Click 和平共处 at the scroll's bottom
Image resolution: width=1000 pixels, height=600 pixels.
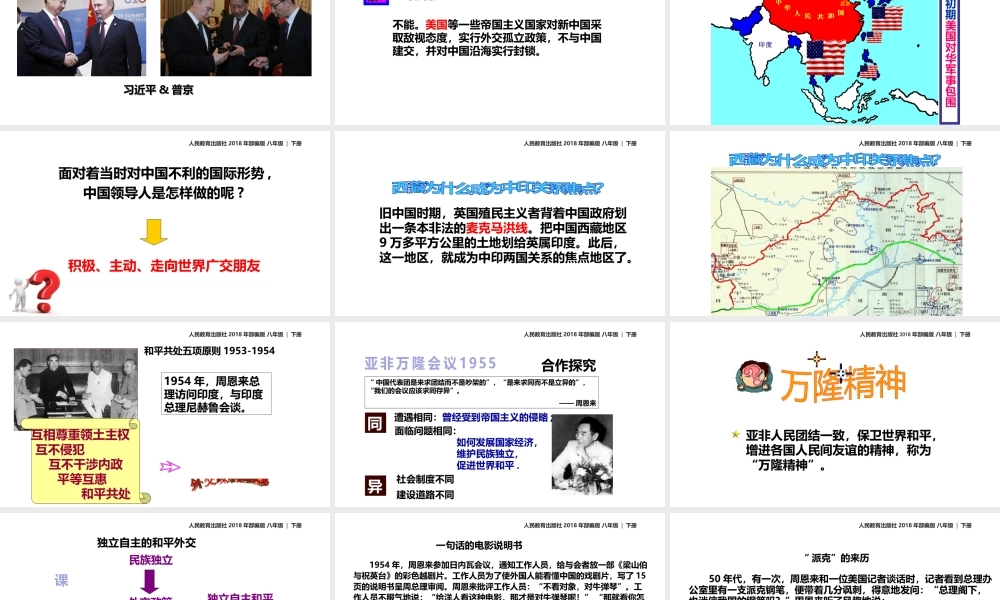tap(106, 494)
